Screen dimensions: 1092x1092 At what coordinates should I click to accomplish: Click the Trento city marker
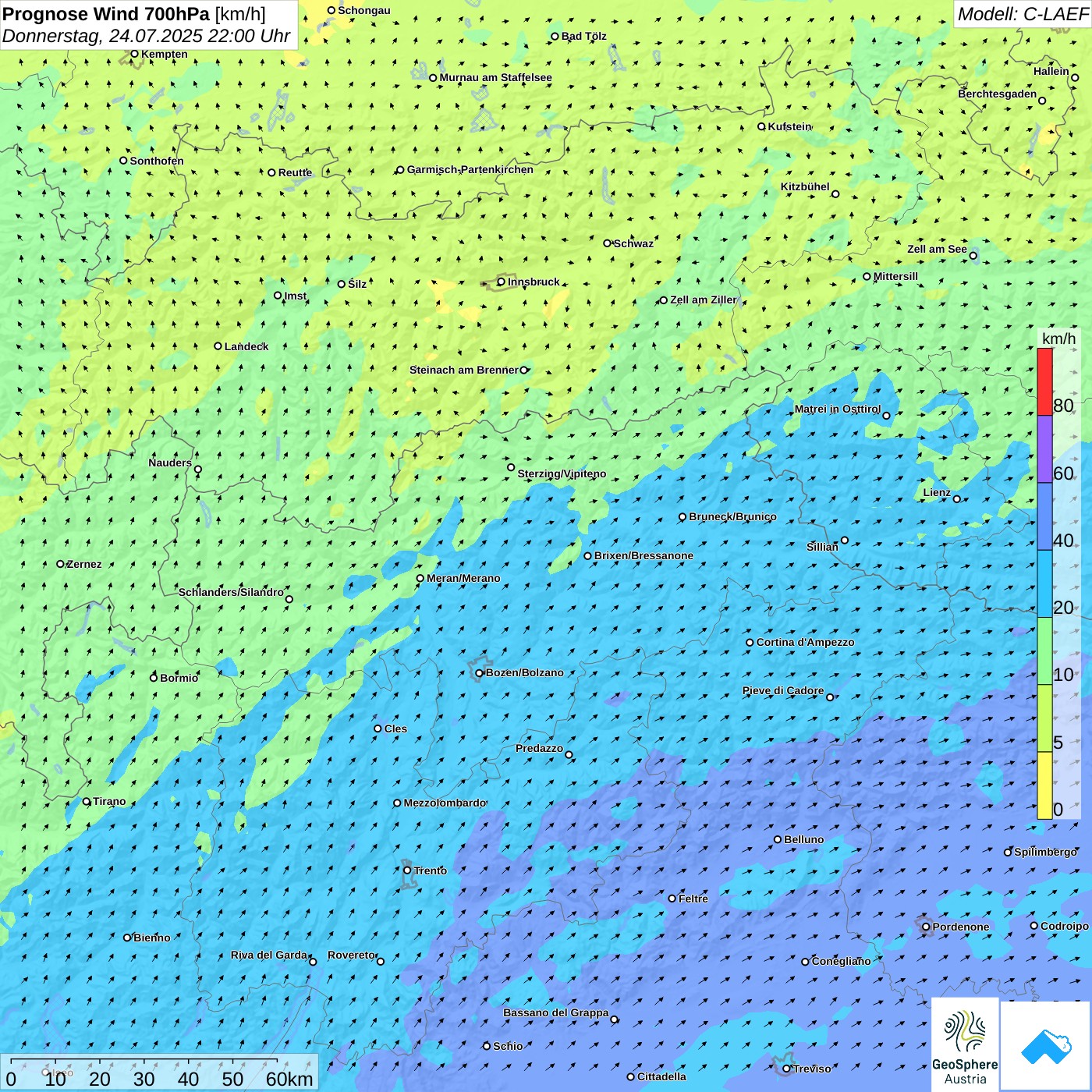click(407, 870)
